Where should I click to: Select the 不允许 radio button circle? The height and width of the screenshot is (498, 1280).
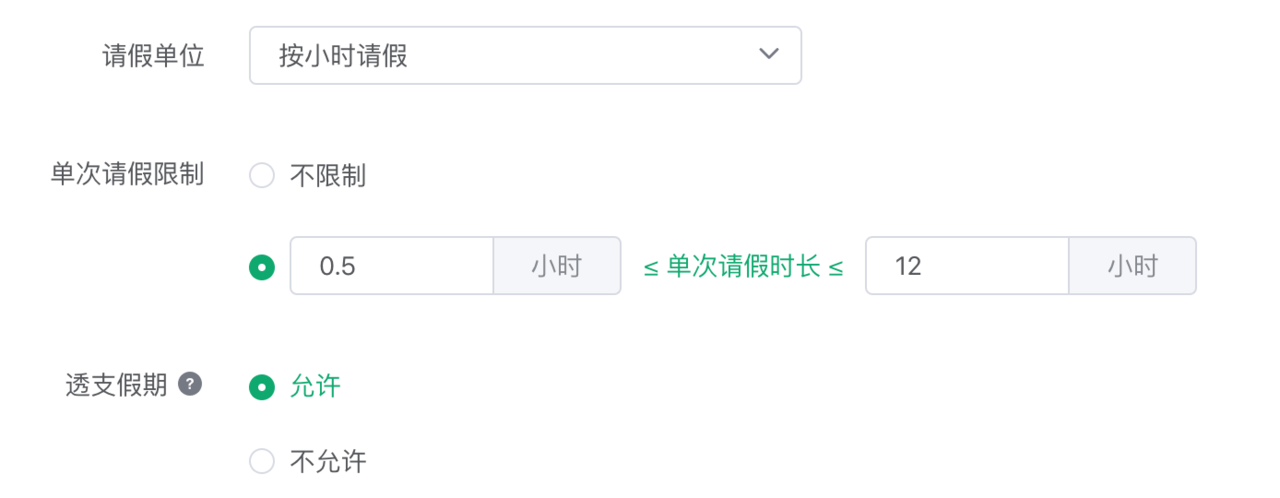[261, 461]
